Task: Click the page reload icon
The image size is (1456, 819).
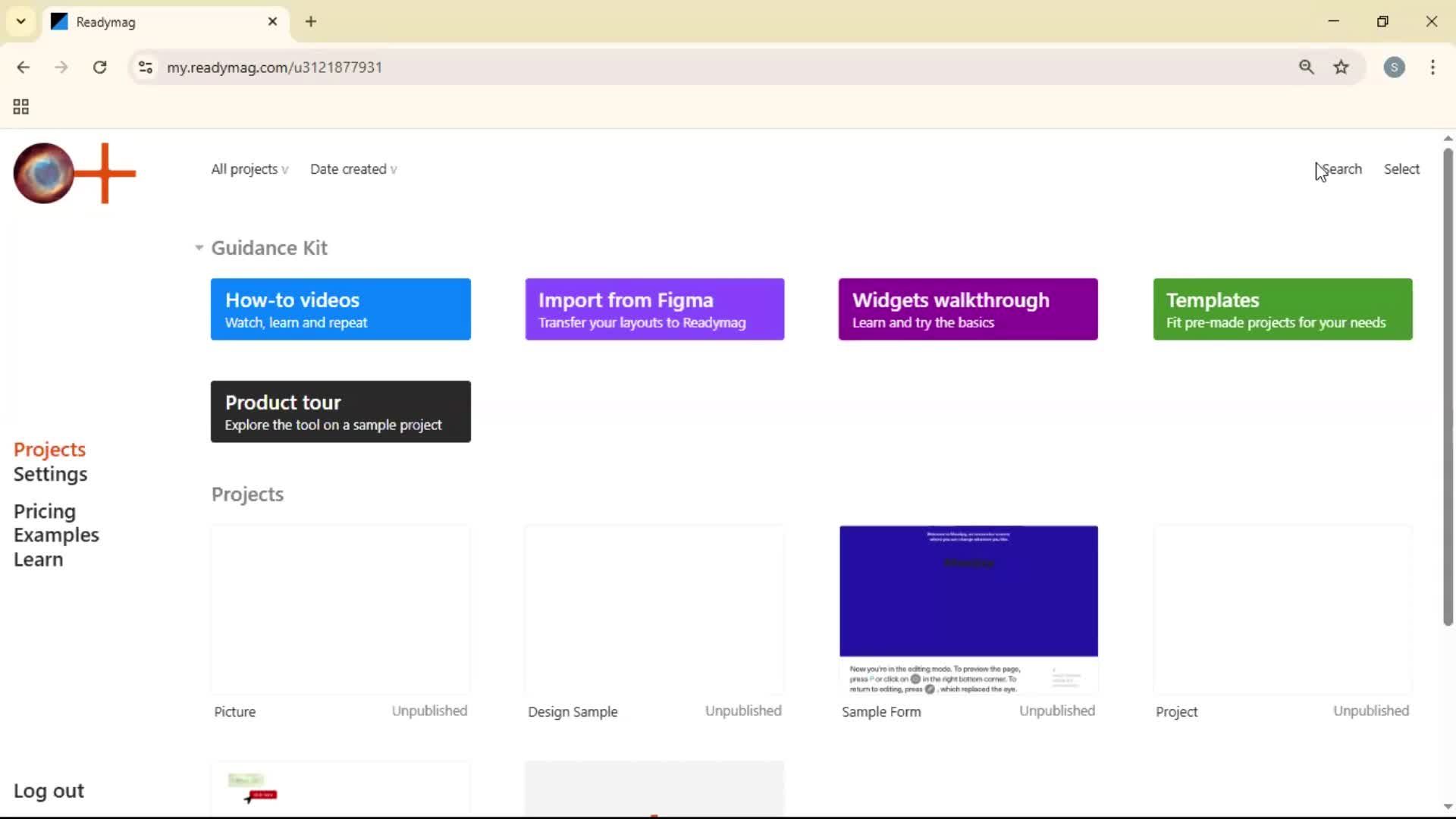Action: click(x=99, y=67)
